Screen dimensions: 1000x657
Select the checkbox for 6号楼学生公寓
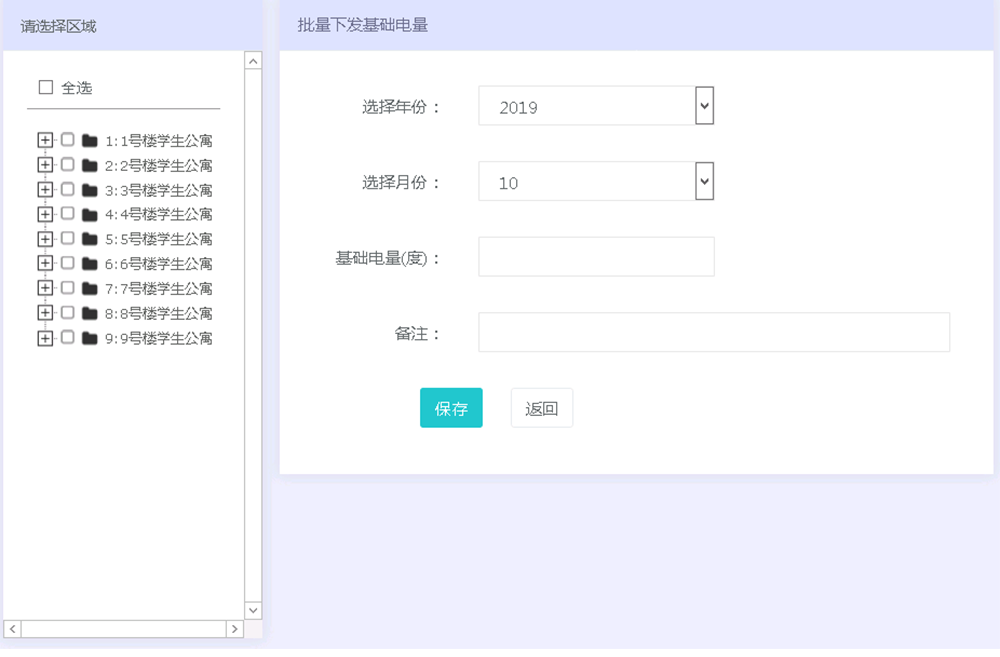point(67,263)
